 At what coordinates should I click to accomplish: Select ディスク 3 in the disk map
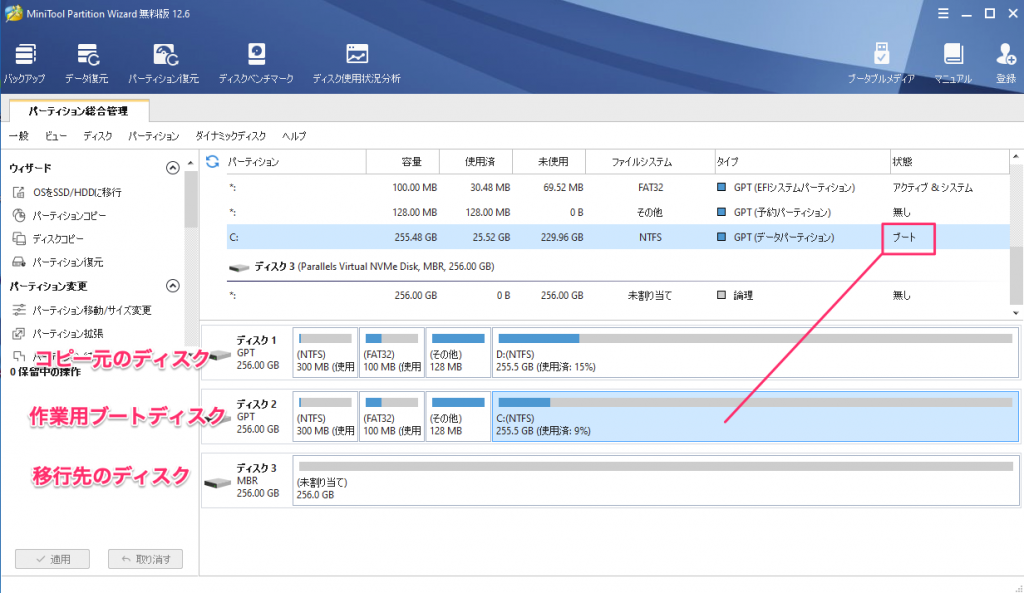point(247,481)
